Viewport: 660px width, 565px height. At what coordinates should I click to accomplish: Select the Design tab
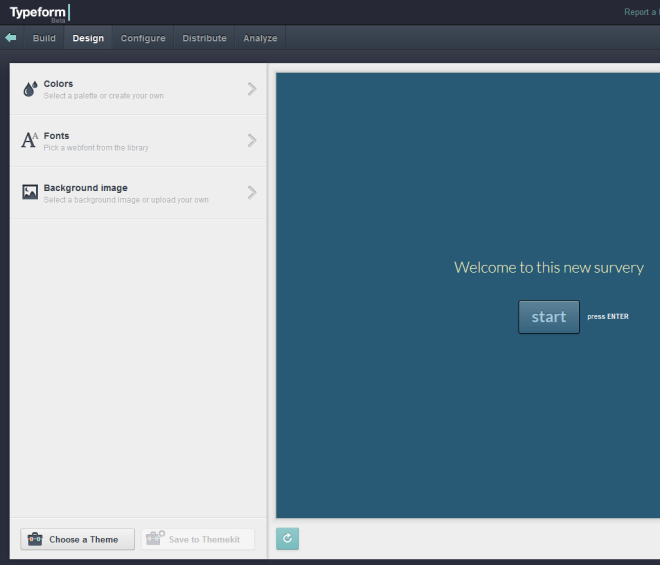tap(88, 39)
